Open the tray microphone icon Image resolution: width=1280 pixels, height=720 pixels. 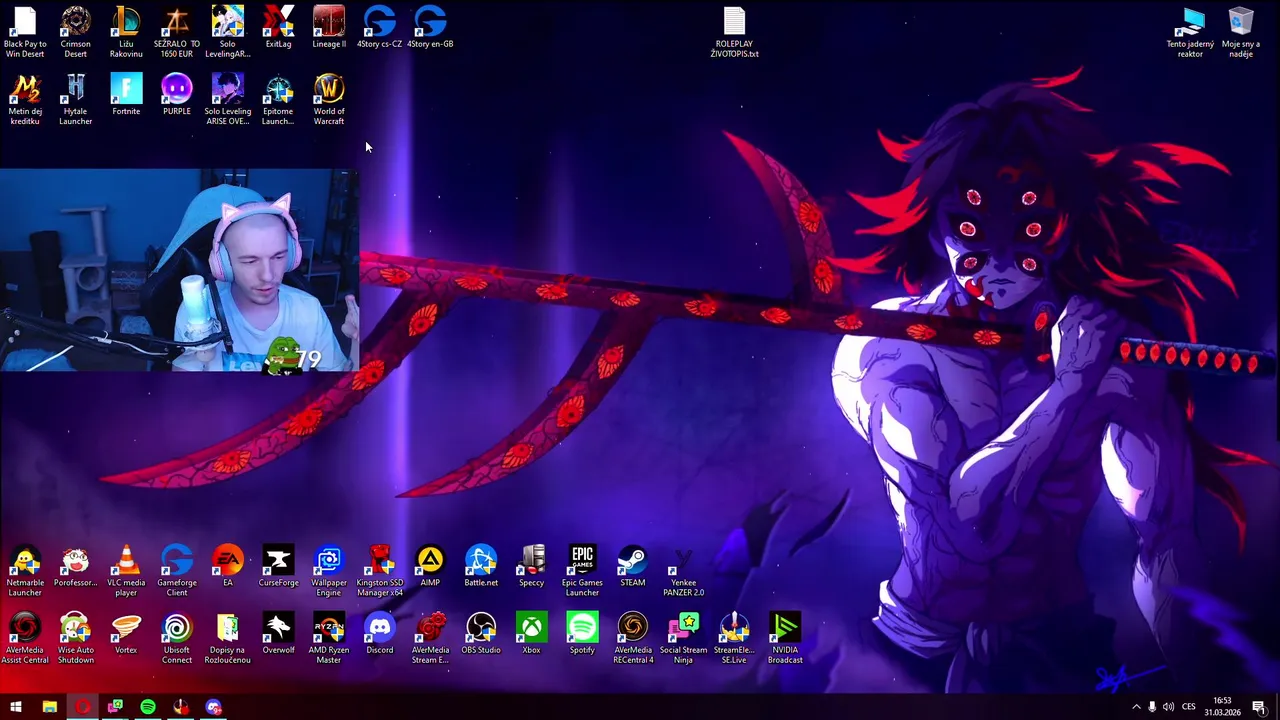tap(1152, 707)
